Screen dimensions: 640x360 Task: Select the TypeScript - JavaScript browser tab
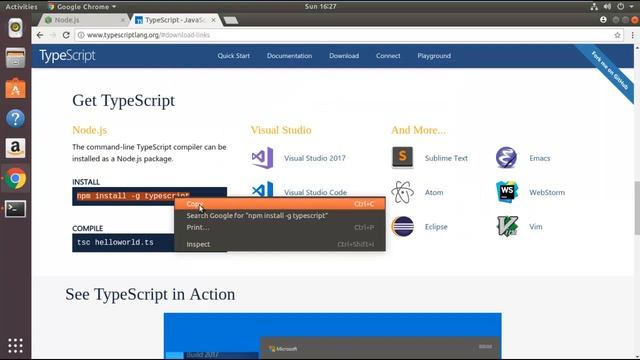(175, 20)
